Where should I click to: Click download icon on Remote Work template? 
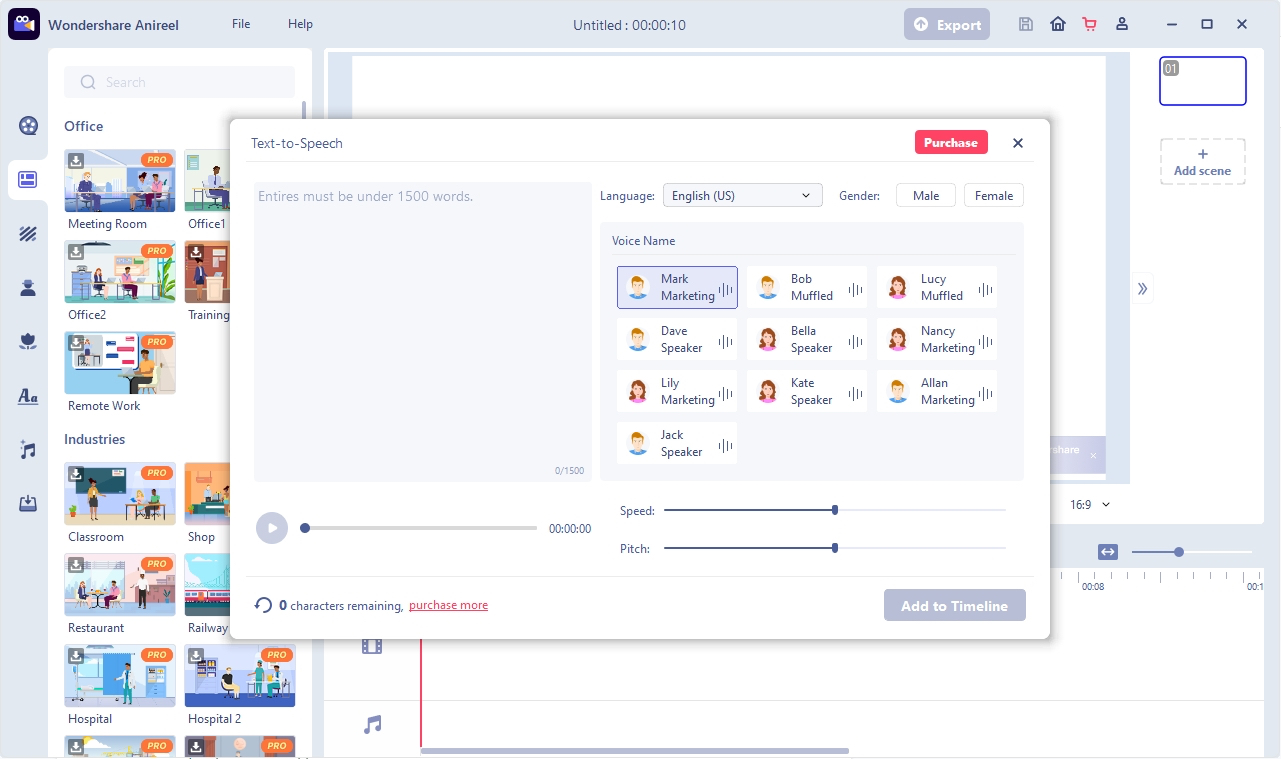click(x=76, y=343)
